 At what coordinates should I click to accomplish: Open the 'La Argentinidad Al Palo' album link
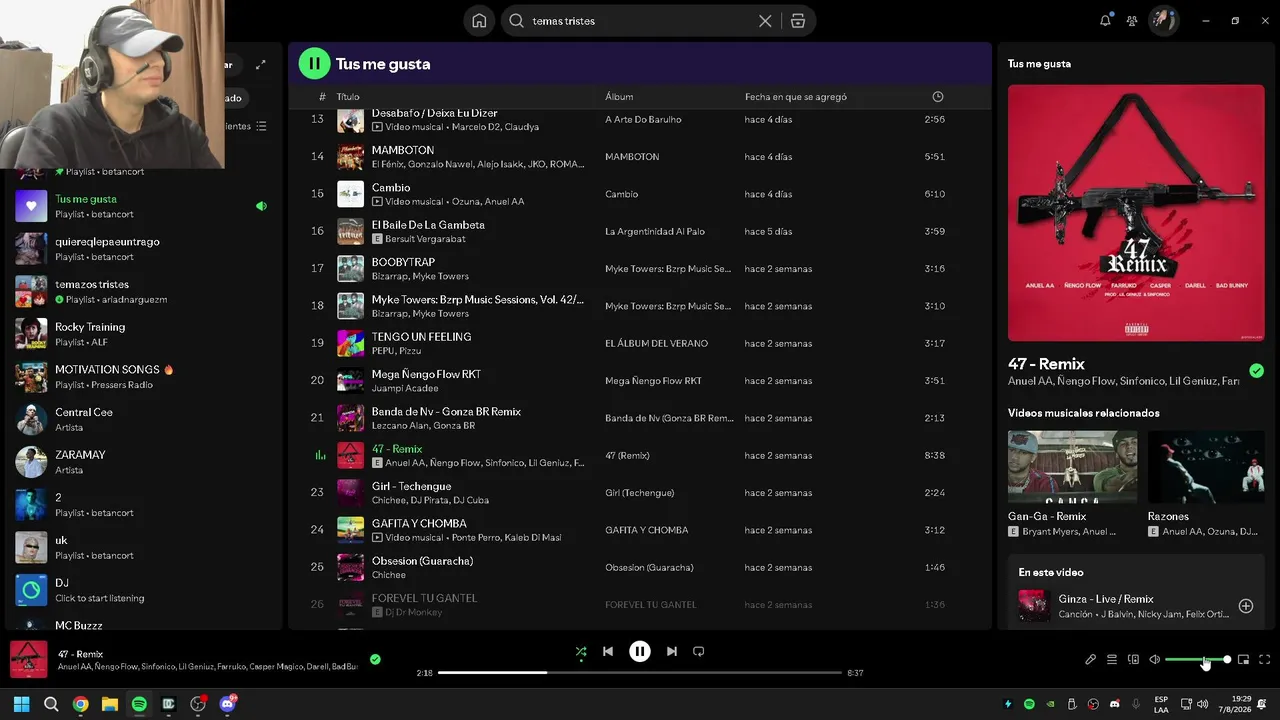pos(655,231)
